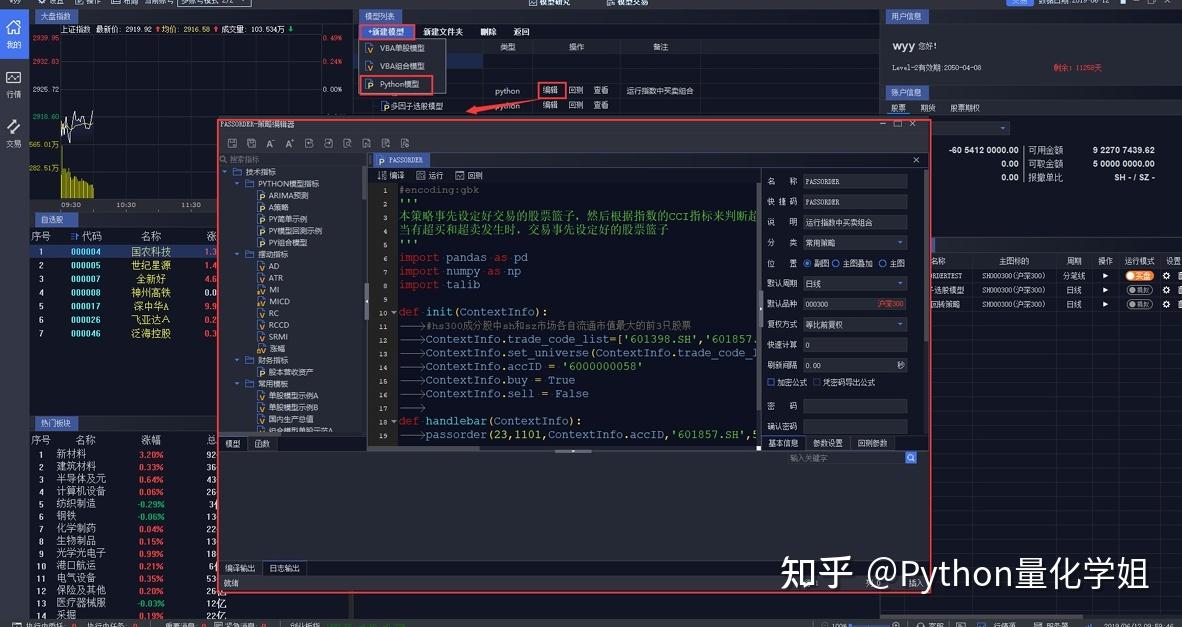Image resolution: width=1182 pixels, height=627 pixels.
Task: Click the decrease font size A- icon
Action: pyautogui.click(x=270, y=144)
